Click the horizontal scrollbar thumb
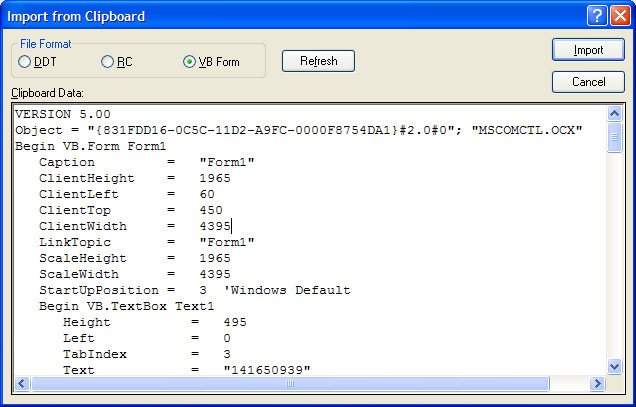The width and height of the screenshot is (636, 407). tap(290, 383)
